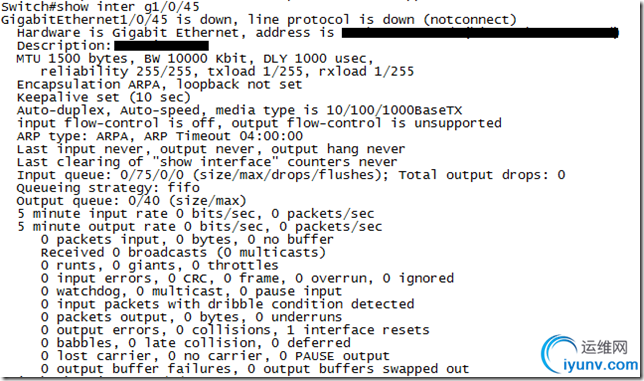Click the 'Keepalive set (10 sec)' line

104,97
